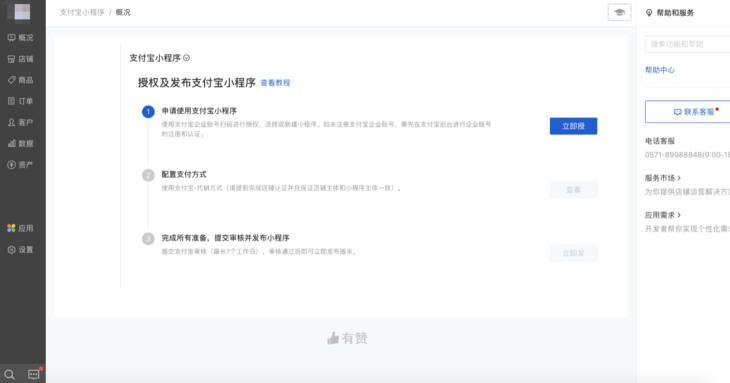Click the 联系客服 button
The image size is (730, 383).
click(x=687, y=112)
